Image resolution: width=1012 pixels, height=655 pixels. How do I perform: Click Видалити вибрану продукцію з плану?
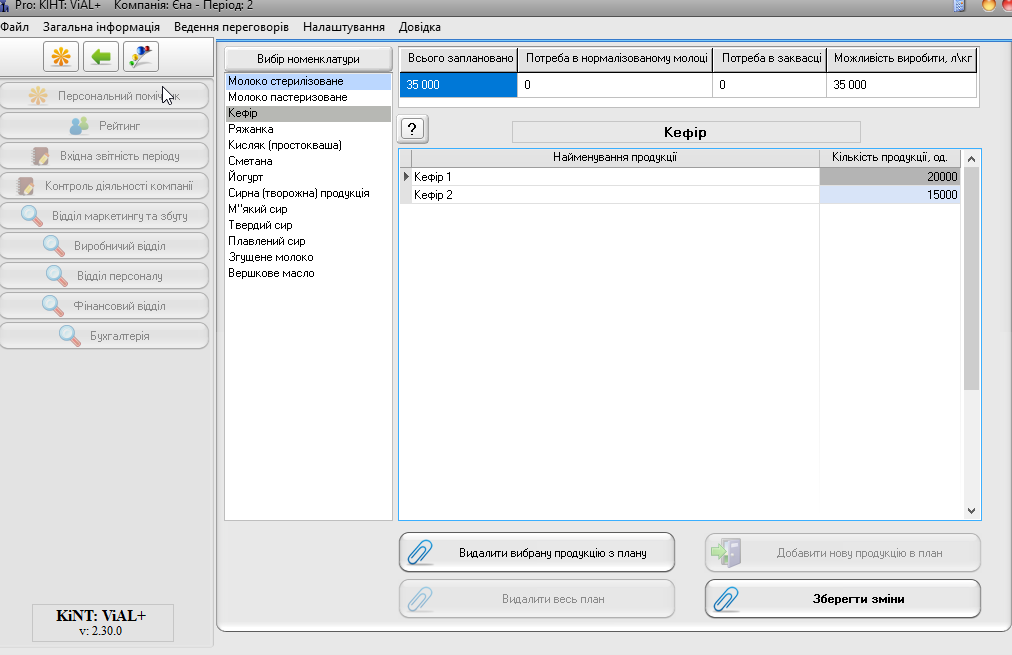pos(537,552)
